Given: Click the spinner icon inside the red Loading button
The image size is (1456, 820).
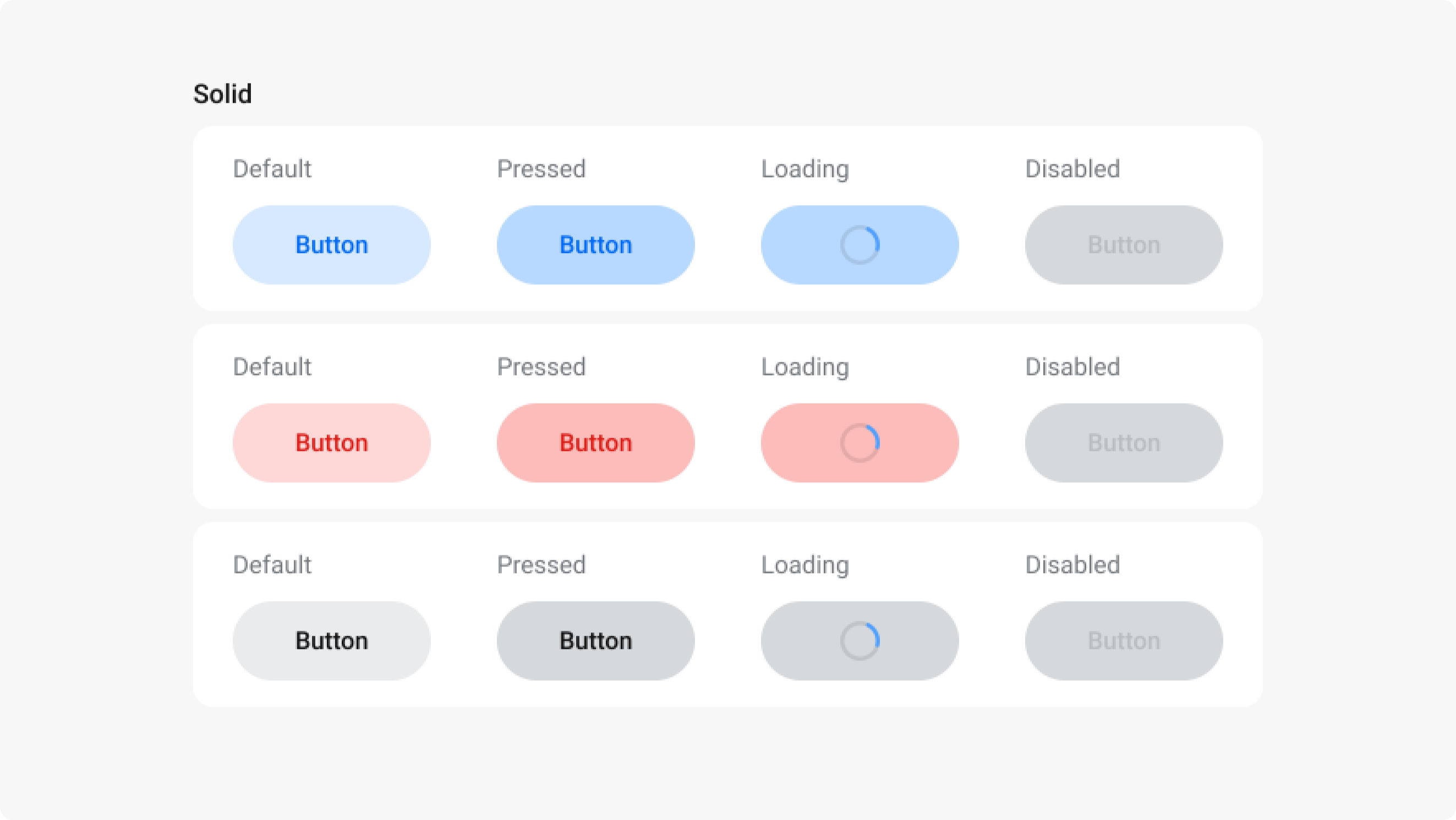Looking at the screenshot, I should coord(858,443).
